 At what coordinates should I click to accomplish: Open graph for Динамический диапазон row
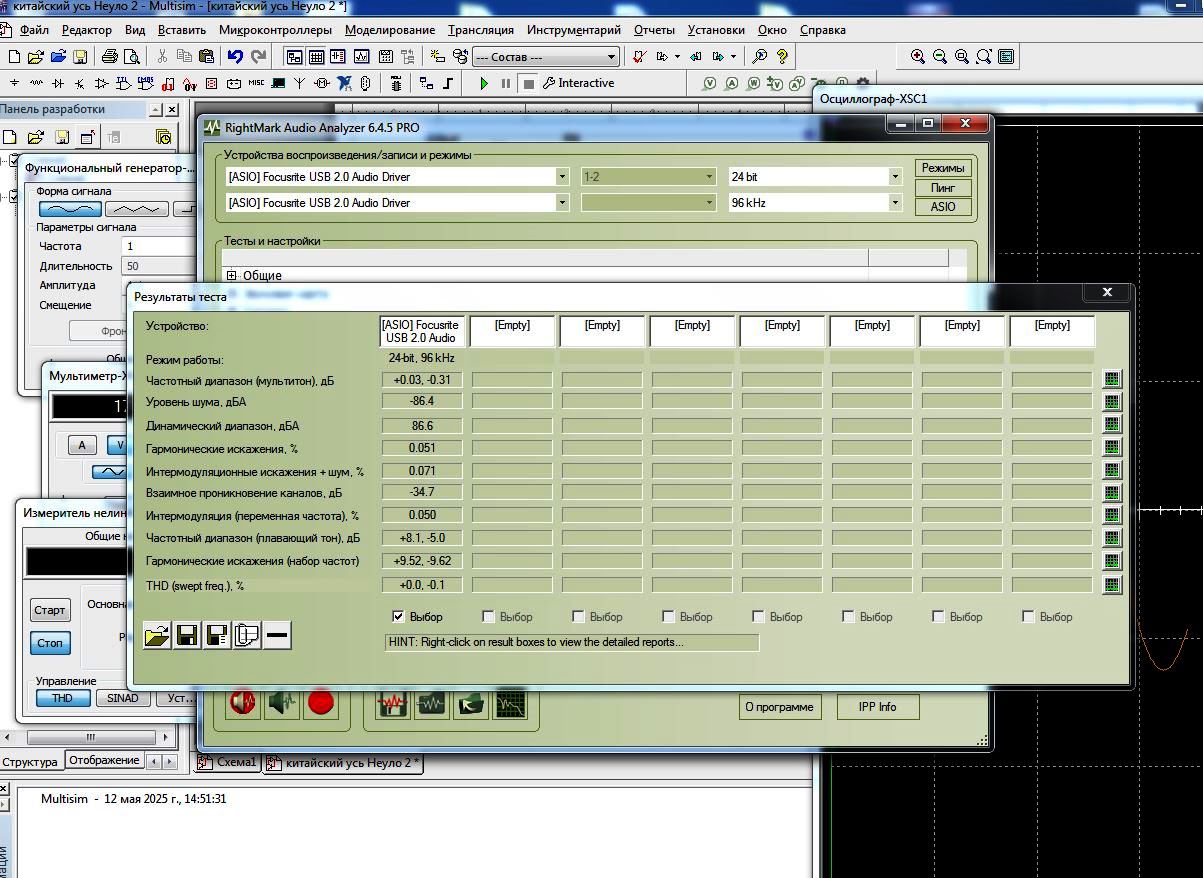click(1111, 425)
